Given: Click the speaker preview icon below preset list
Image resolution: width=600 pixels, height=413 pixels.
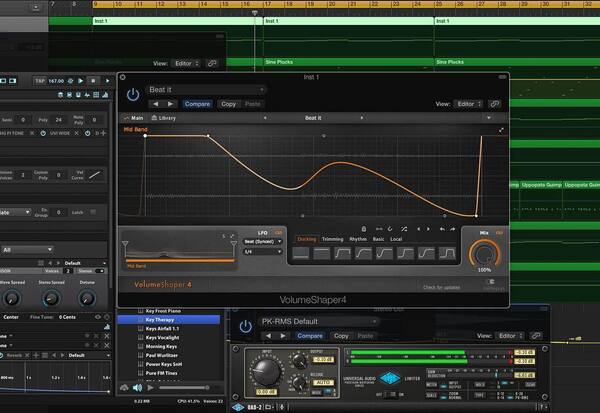Looking at the screenshot, I should coord(137,388).
